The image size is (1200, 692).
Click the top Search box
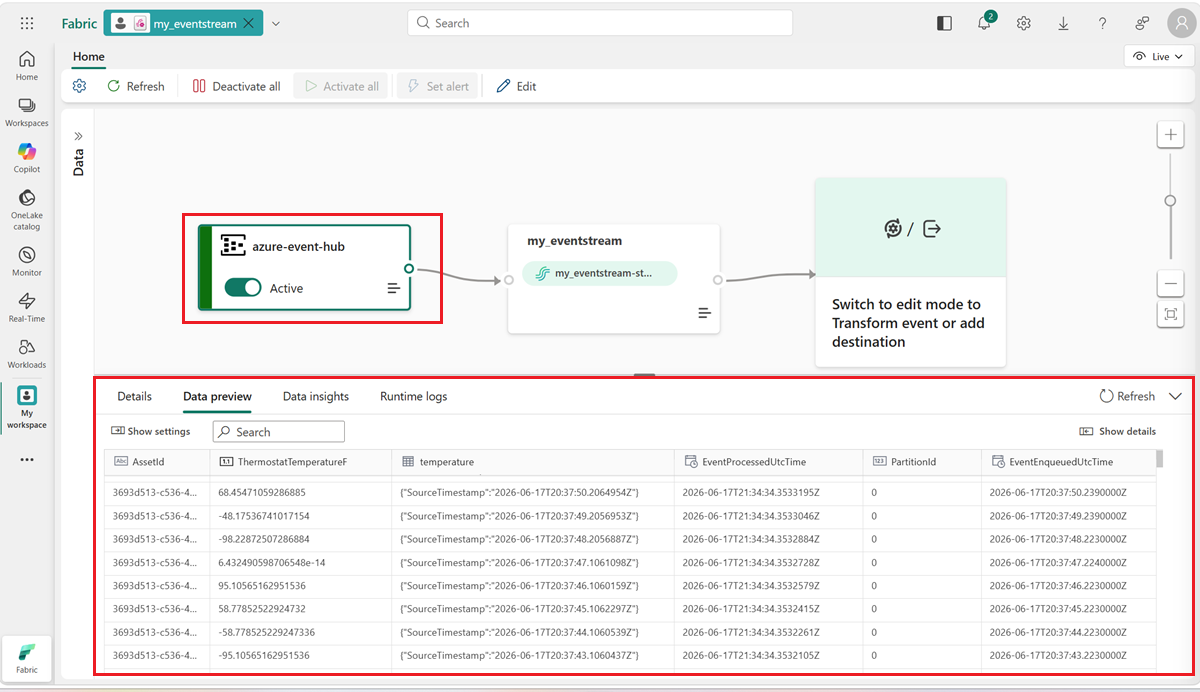[600, 23]
